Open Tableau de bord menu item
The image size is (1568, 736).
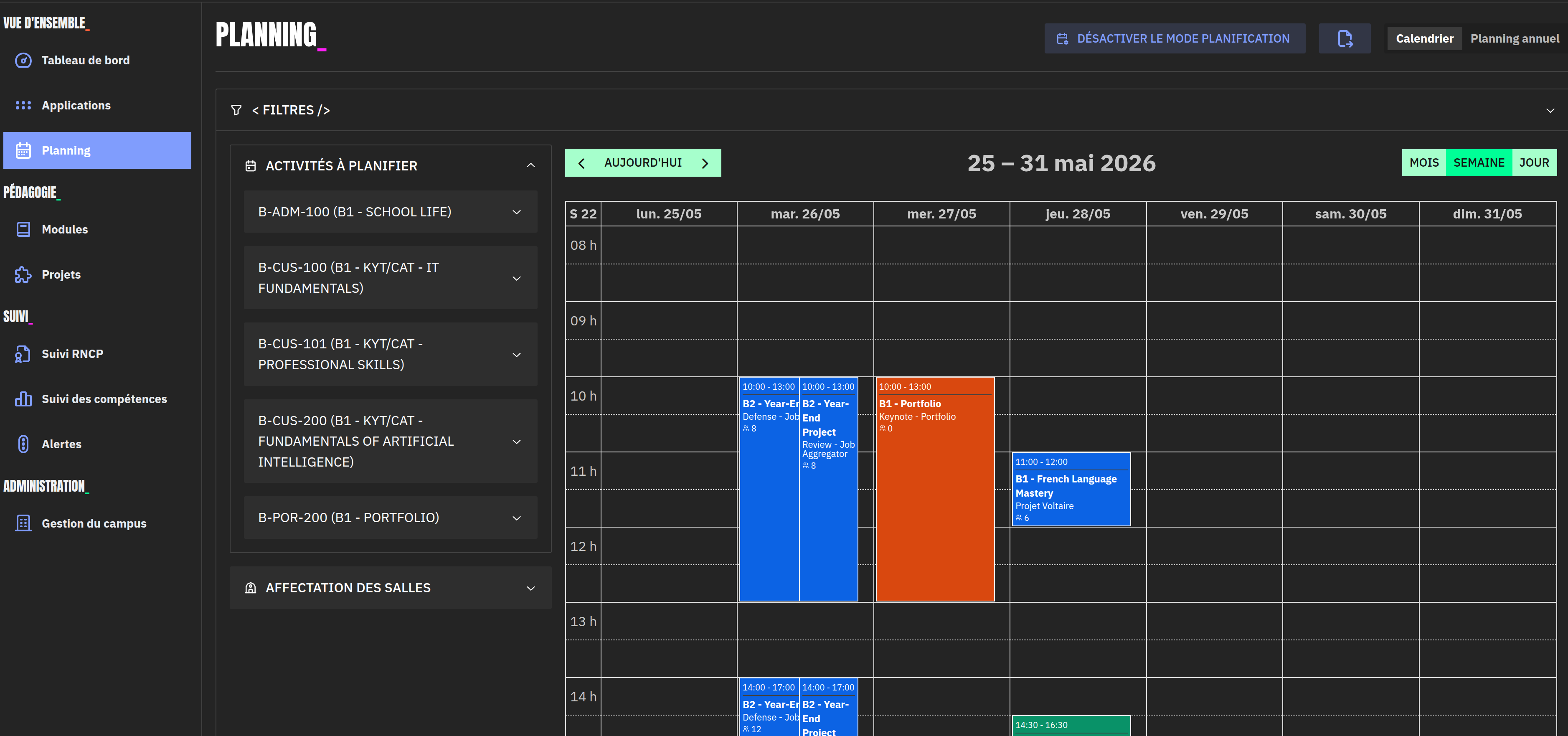[x=97, y=60]
